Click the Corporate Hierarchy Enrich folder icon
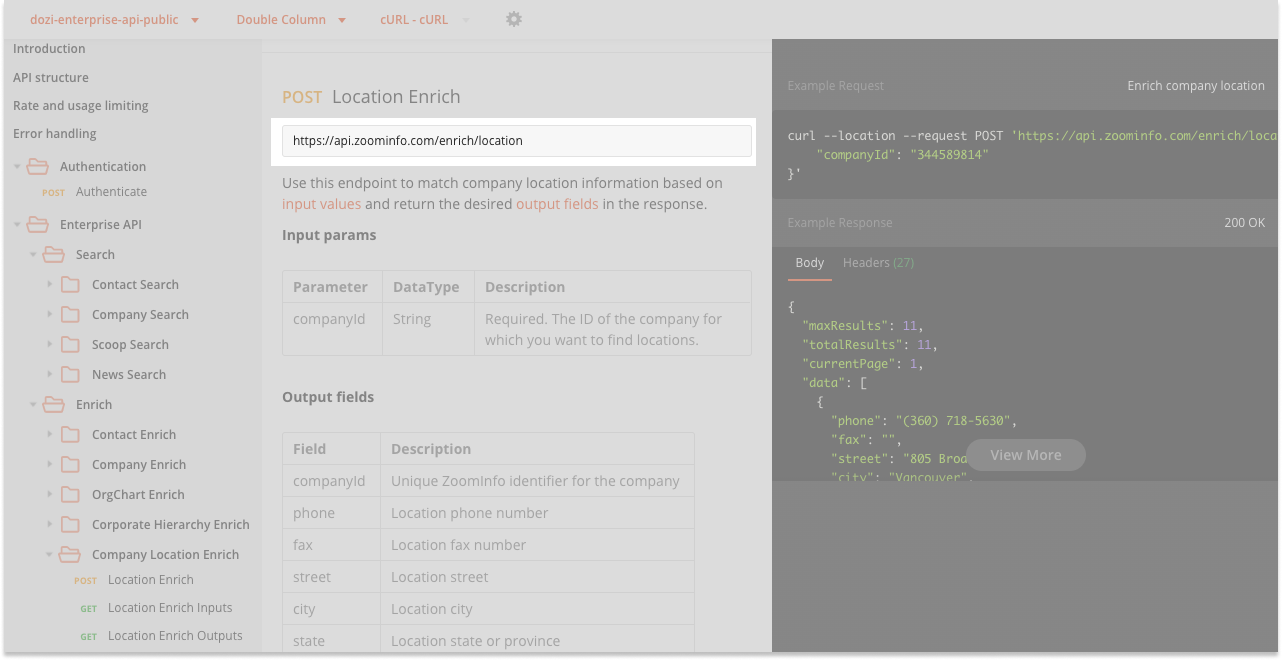This screenshot has width=1282, height=660. pos(70,524)
